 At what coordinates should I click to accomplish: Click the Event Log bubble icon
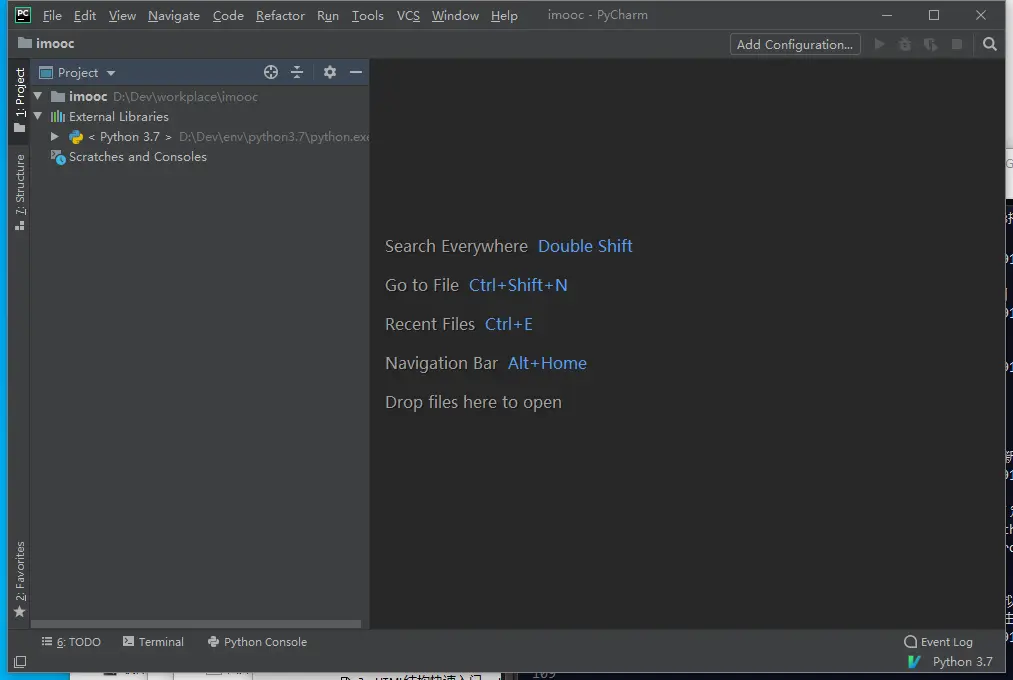pyautogui.click(x=910, y=642)
